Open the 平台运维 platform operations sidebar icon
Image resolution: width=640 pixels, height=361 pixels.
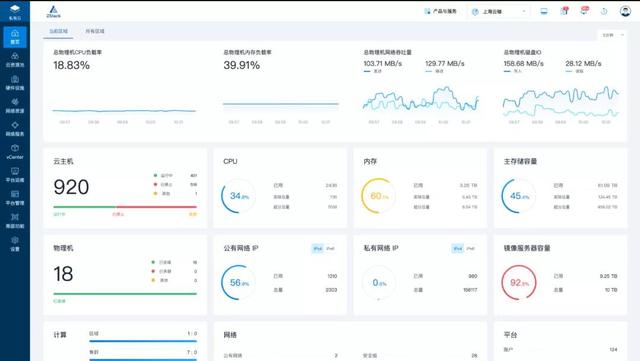[x=15, y=174]
